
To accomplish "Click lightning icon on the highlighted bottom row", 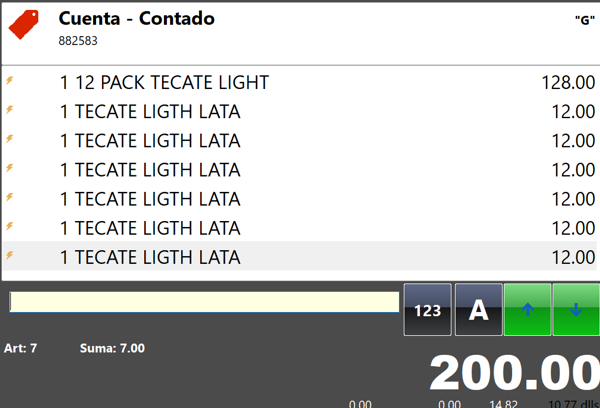I will [x=10, y=257].
